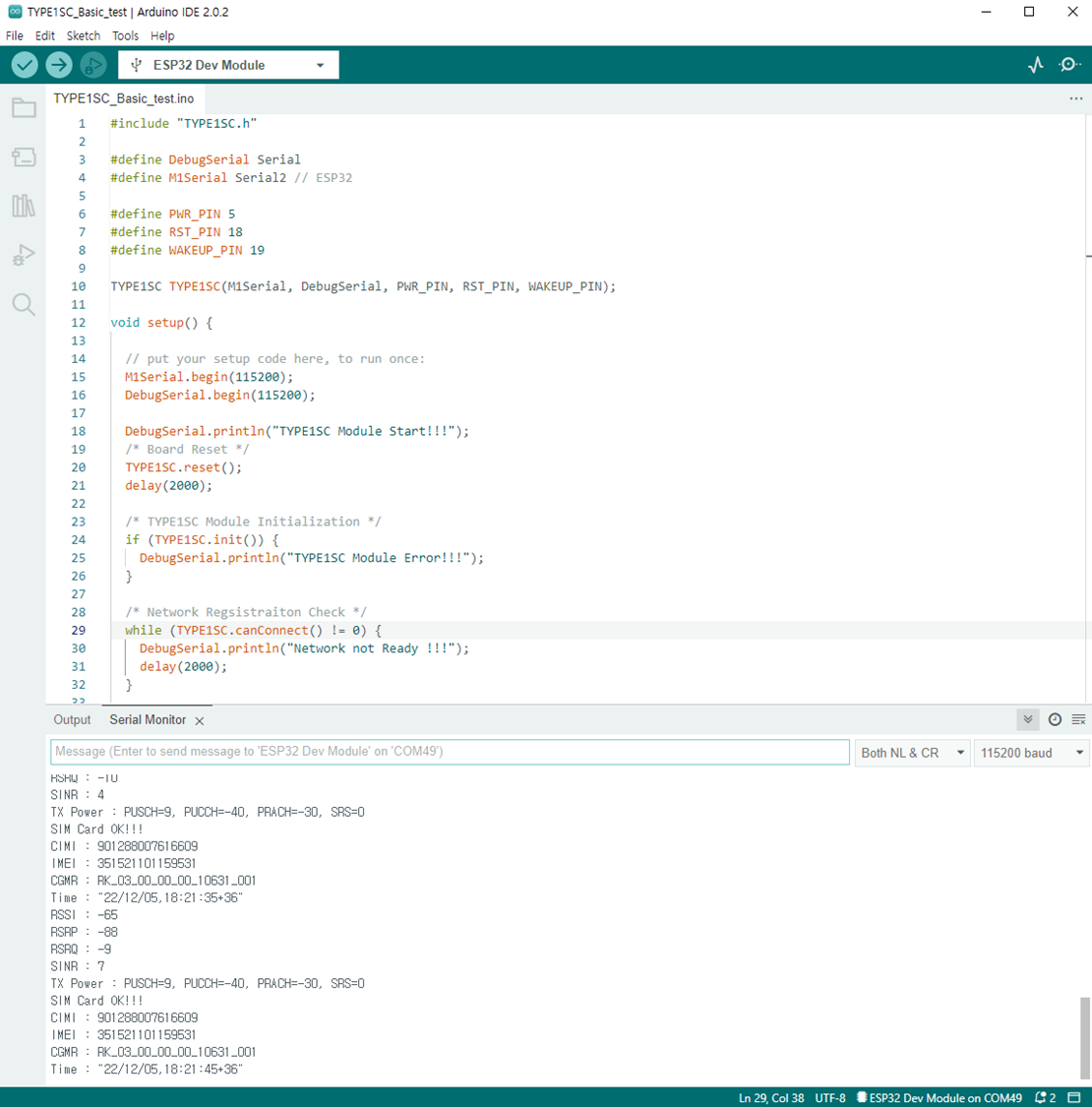This screenshot has height=1107, width=1092.
Task: Click the #define WAKEUP_PIN 19 line
Action: pos(187,251)
